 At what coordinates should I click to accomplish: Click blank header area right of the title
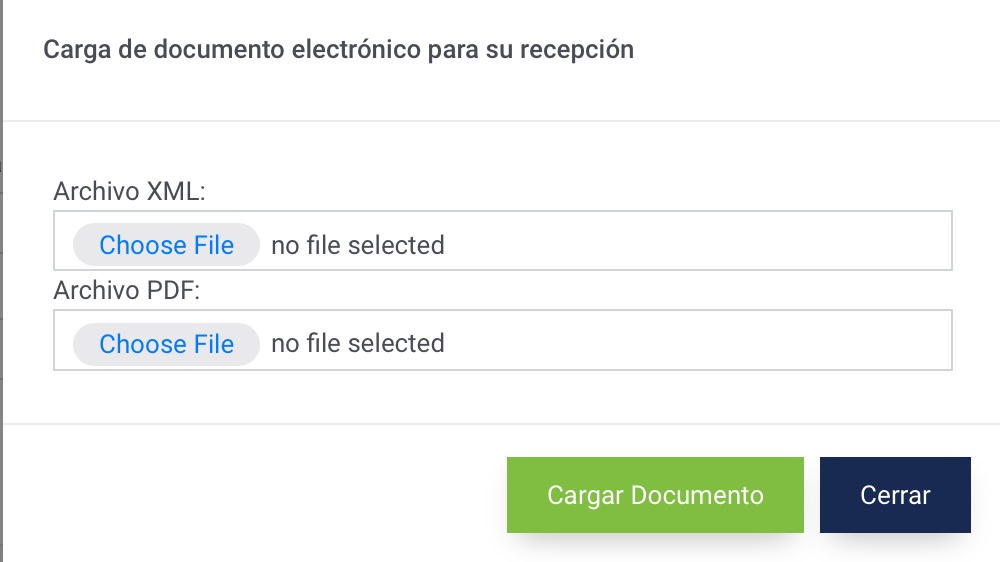pos(820,50)
